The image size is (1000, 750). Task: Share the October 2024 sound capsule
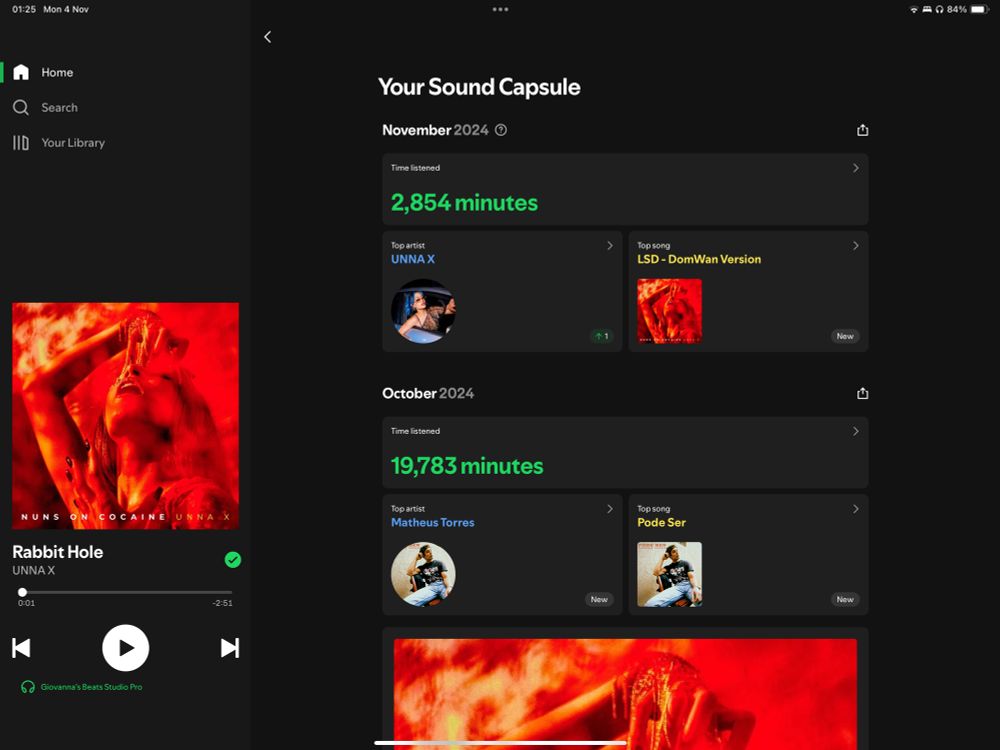[862, 393]
